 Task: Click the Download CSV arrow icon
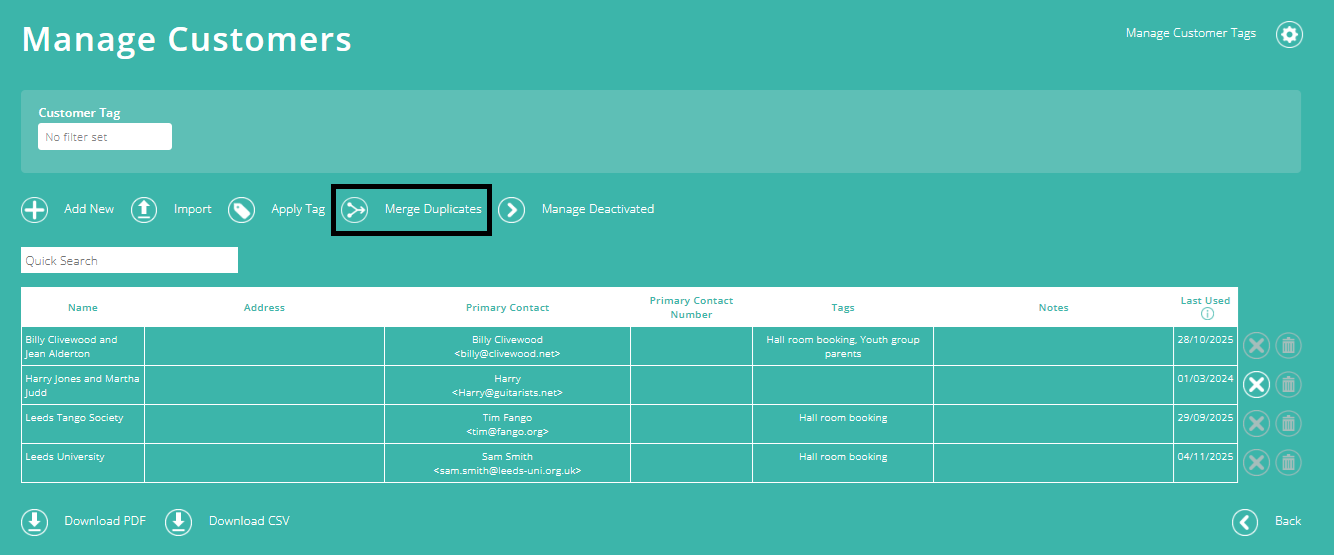(179, 522)
